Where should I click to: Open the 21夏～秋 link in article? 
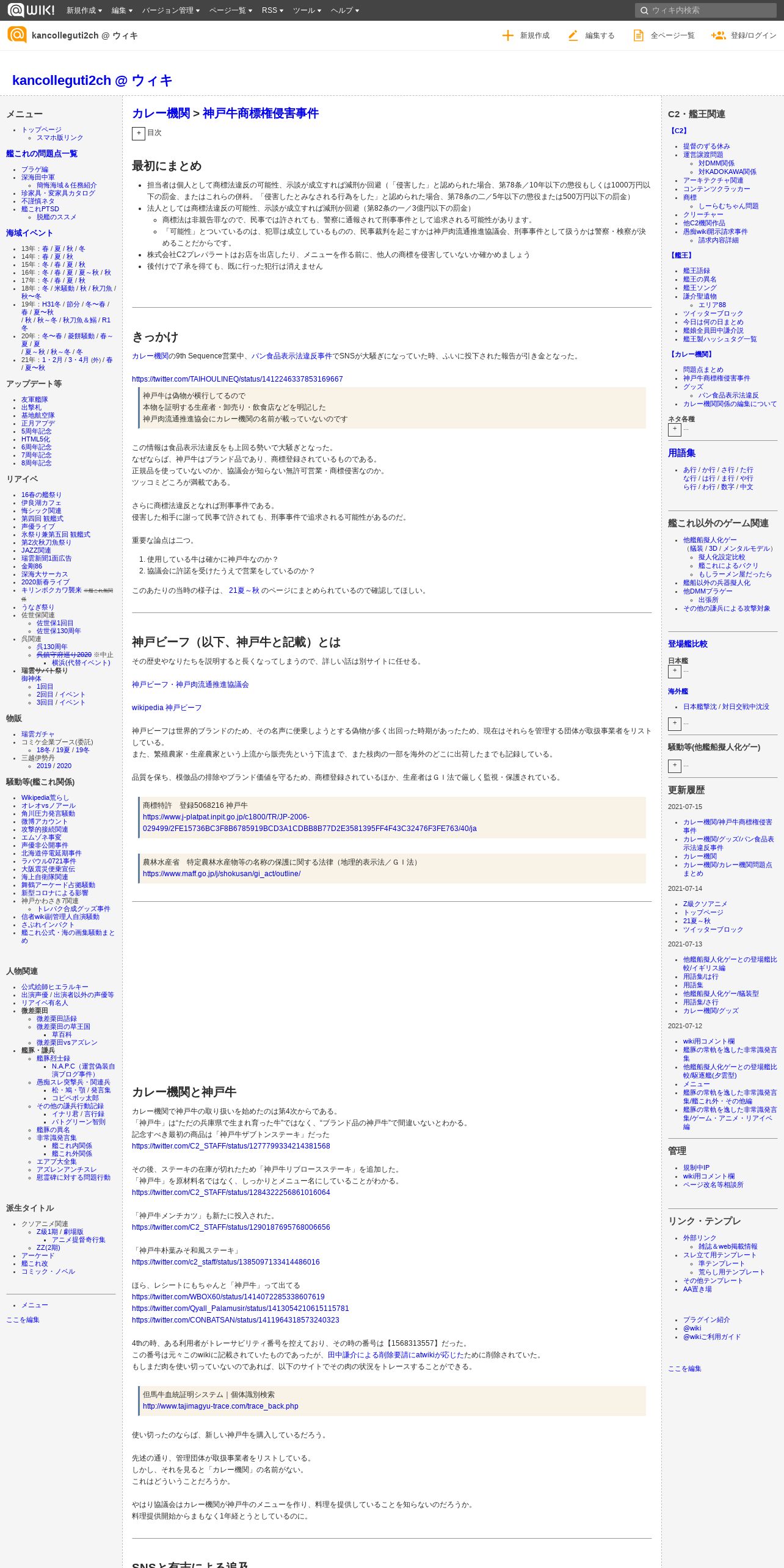click(x=244, y=590)
